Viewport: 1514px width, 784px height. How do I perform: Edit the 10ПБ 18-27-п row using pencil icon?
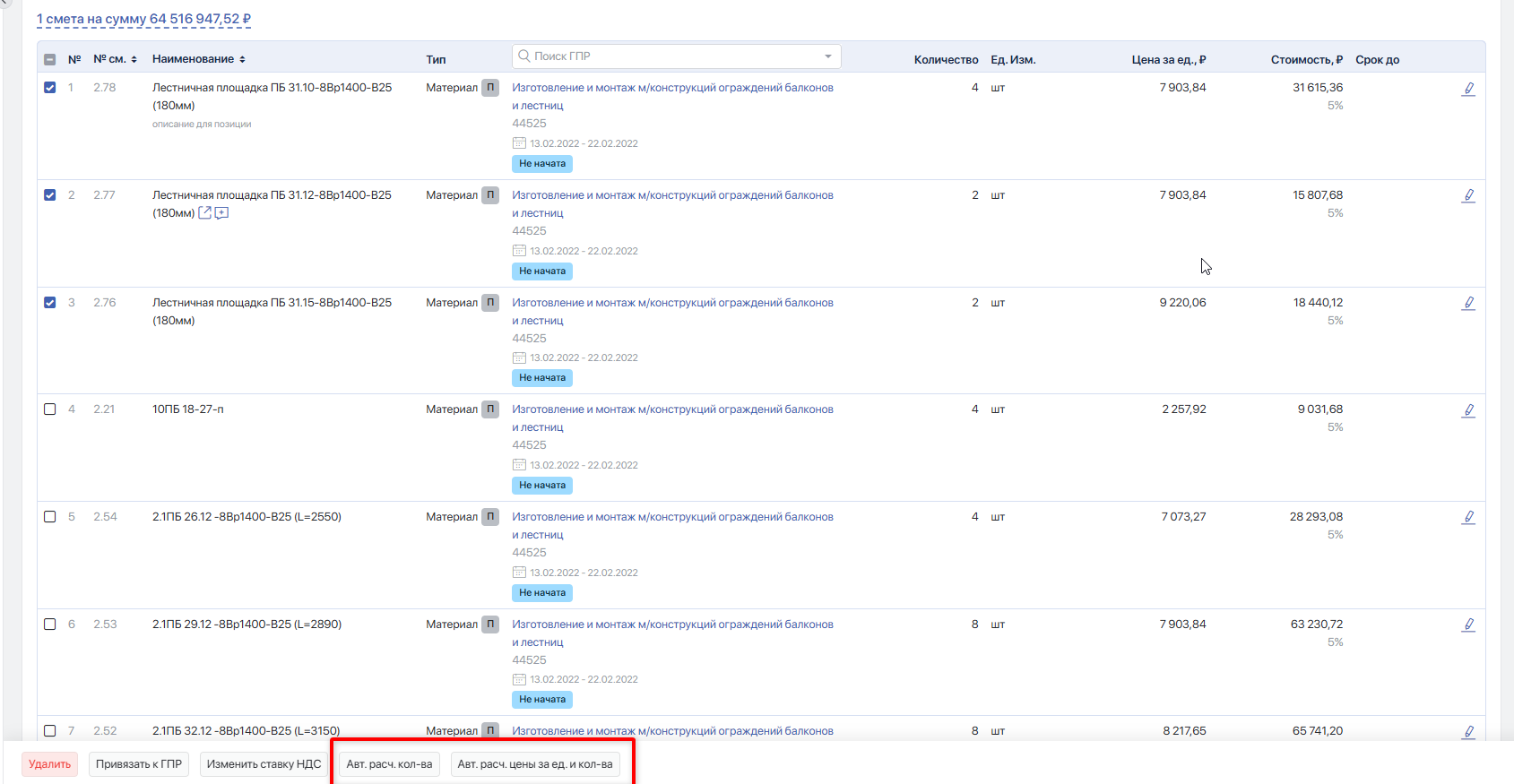[x=1468, y=410]
